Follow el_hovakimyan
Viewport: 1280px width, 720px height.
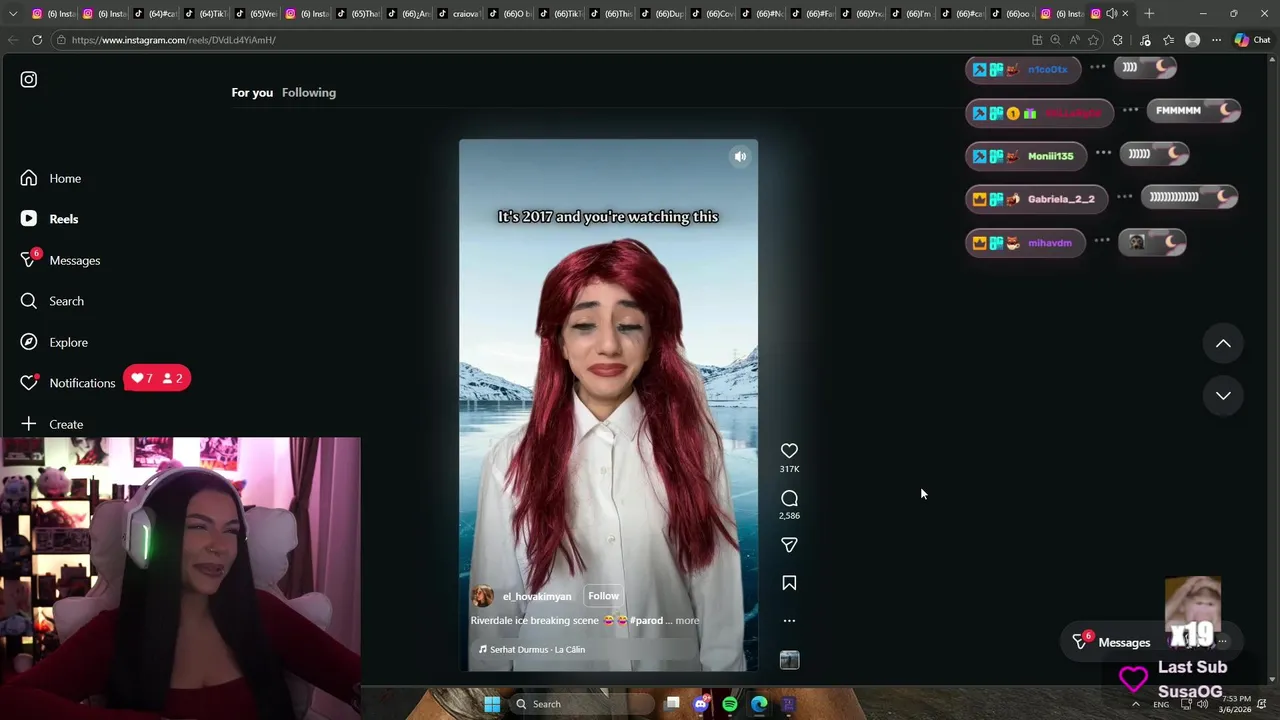pyautogui.click(x=603, y=596)
